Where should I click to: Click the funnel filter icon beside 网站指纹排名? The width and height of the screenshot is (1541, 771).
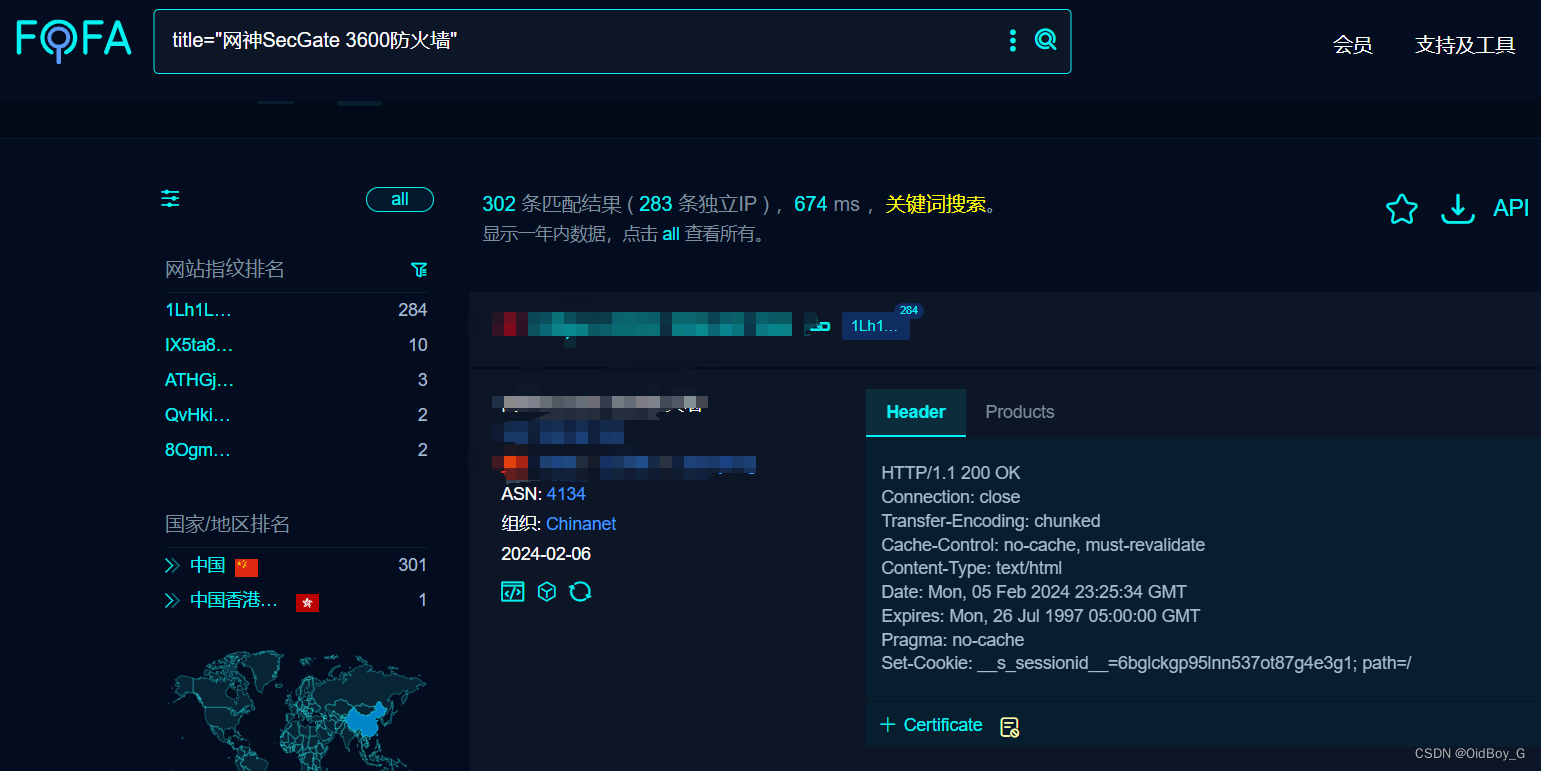(x=419, y=270)
